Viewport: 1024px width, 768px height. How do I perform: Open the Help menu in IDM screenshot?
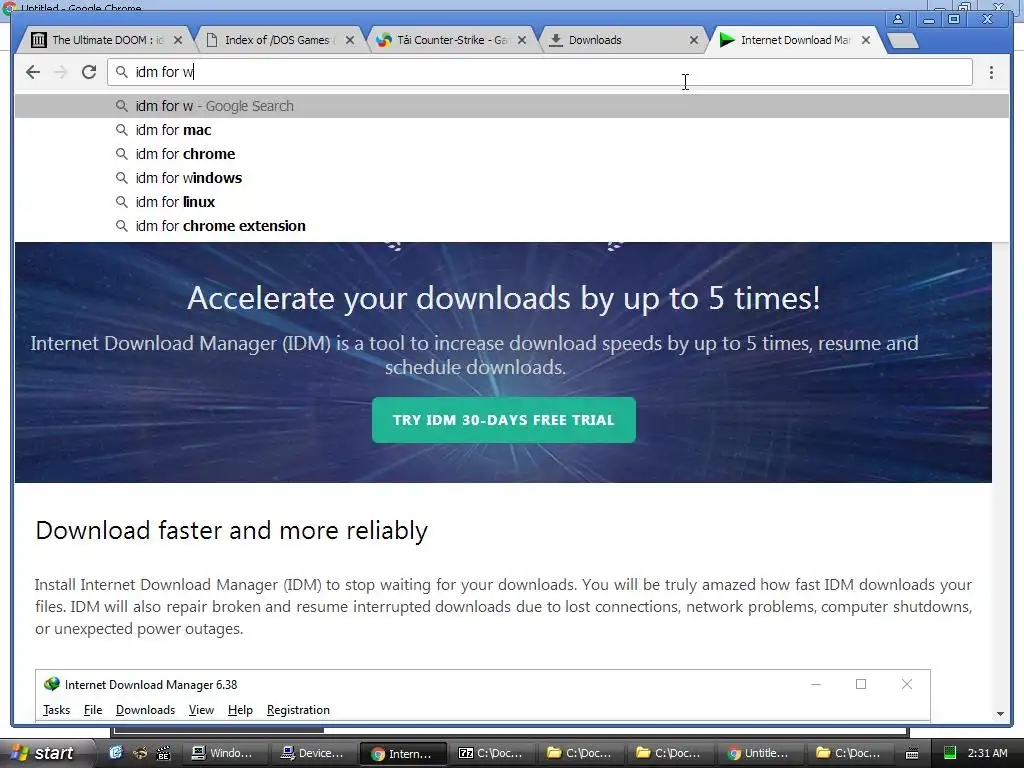[240, 710]
